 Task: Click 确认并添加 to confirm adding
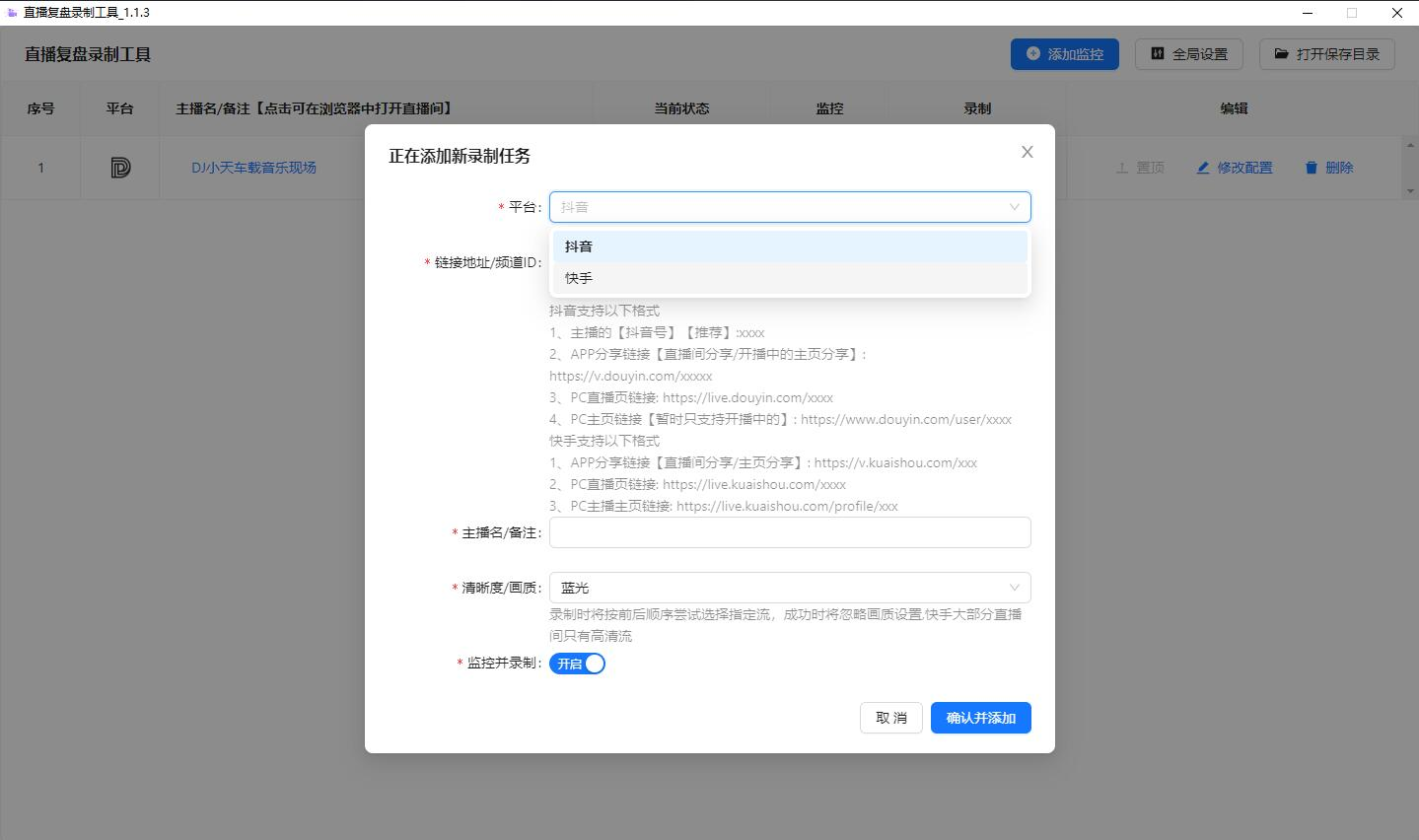(980, 718)
